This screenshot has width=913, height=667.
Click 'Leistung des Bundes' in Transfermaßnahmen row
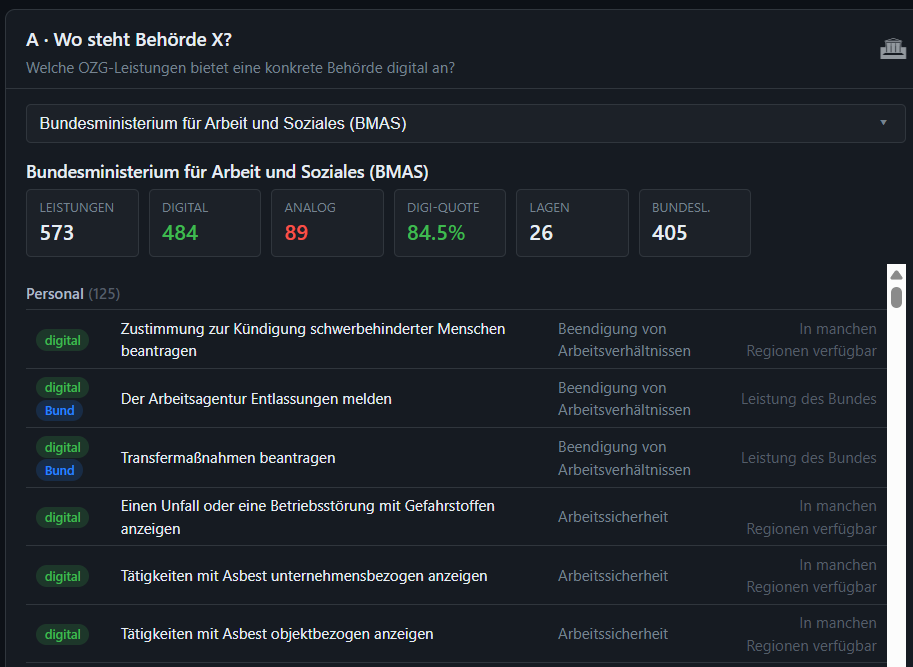(x=809, y=458)
